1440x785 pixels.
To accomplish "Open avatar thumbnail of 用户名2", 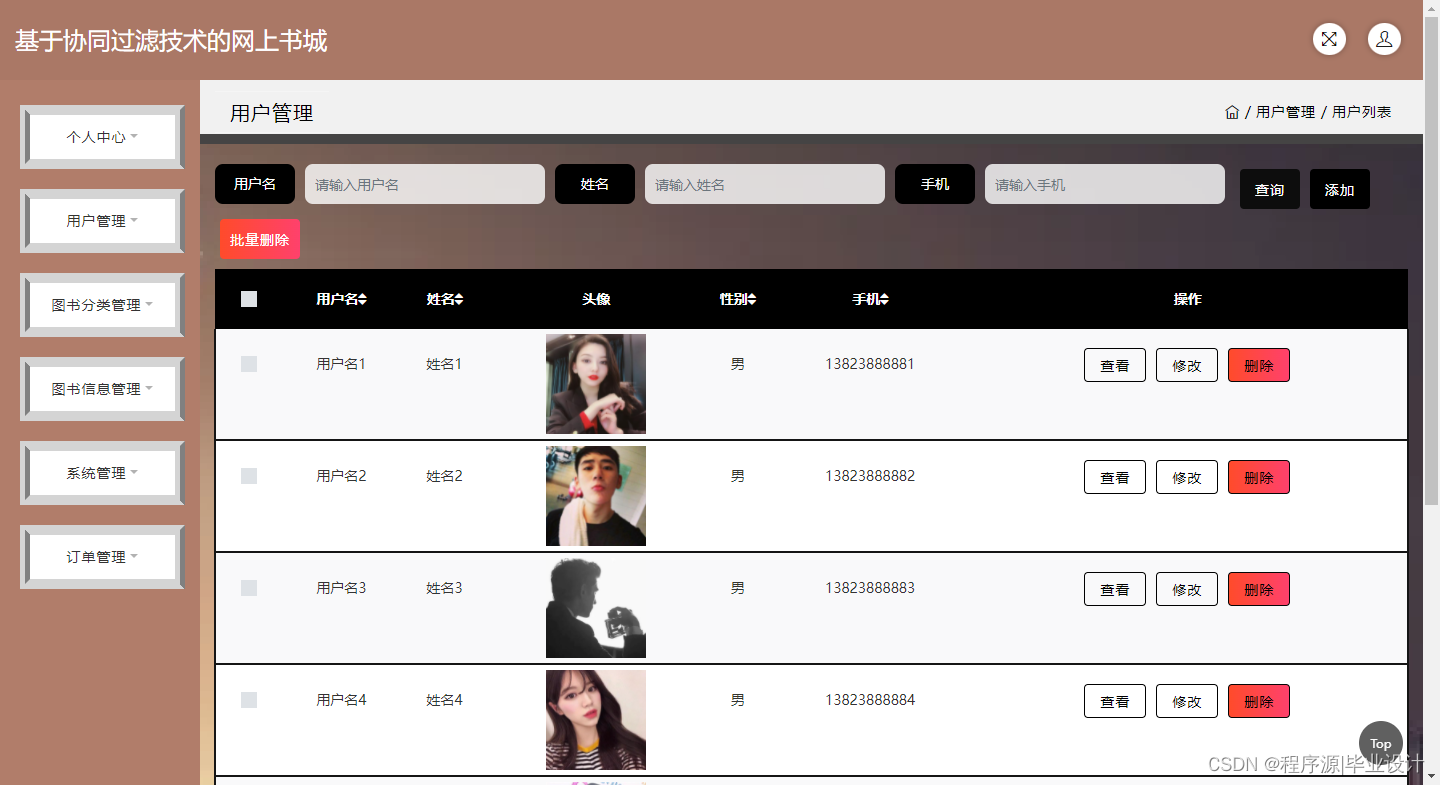I will tap(596, 496).
